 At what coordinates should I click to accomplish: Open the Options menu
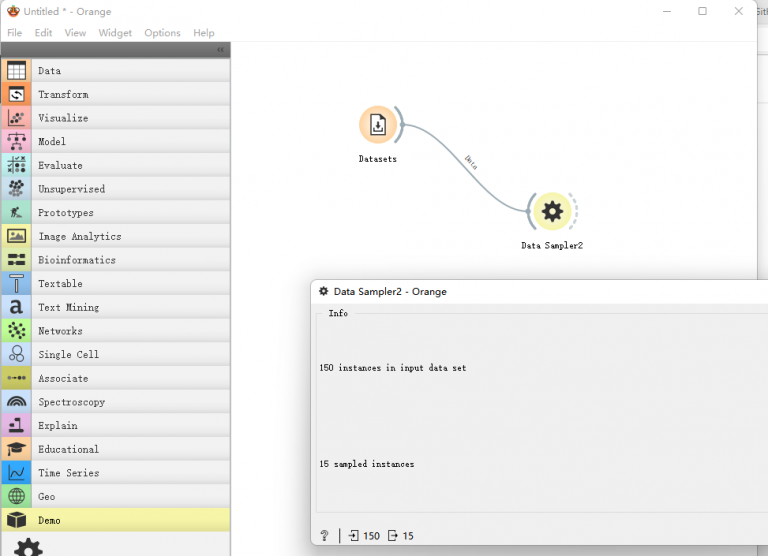[x=162, y=33]
